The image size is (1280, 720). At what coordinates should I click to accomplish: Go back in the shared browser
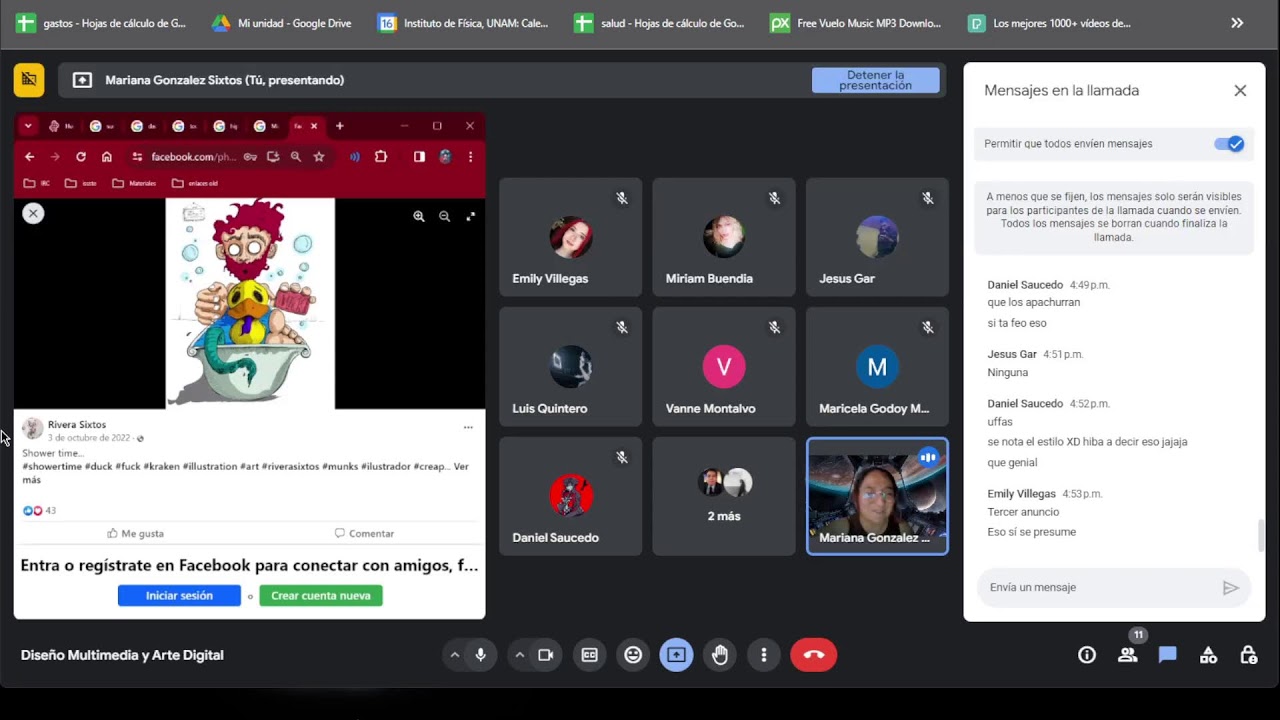click(30, 157)
